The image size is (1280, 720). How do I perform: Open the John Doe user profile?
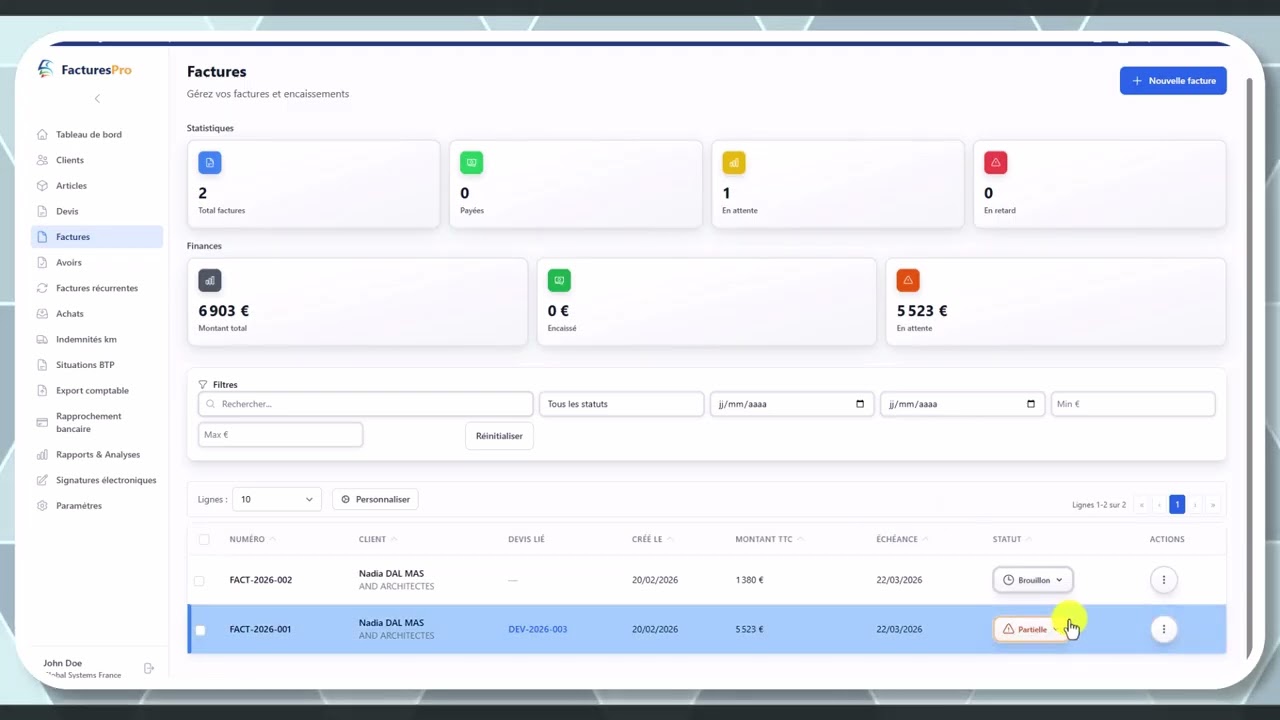82,668
